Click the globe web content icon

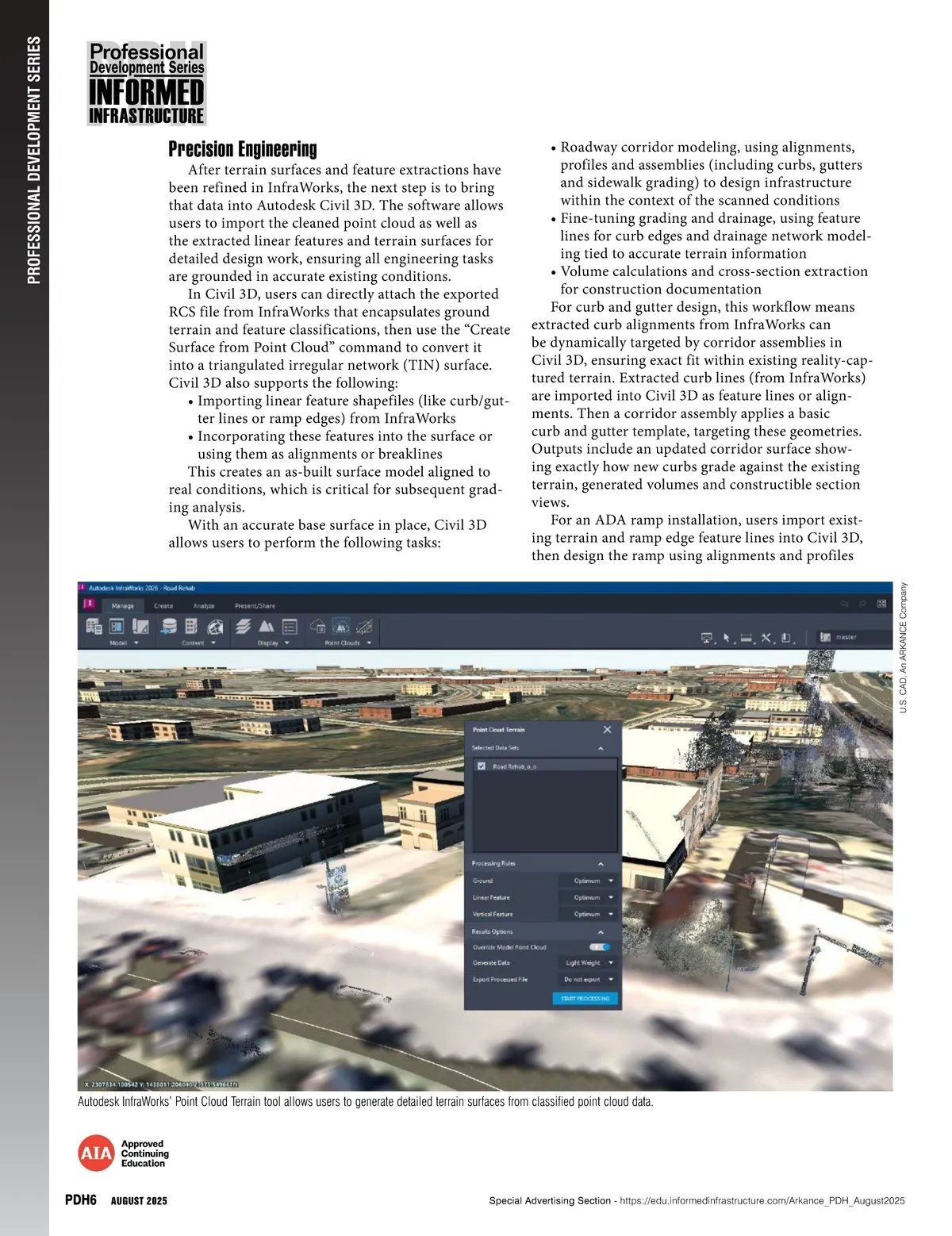tap(215, 626)
